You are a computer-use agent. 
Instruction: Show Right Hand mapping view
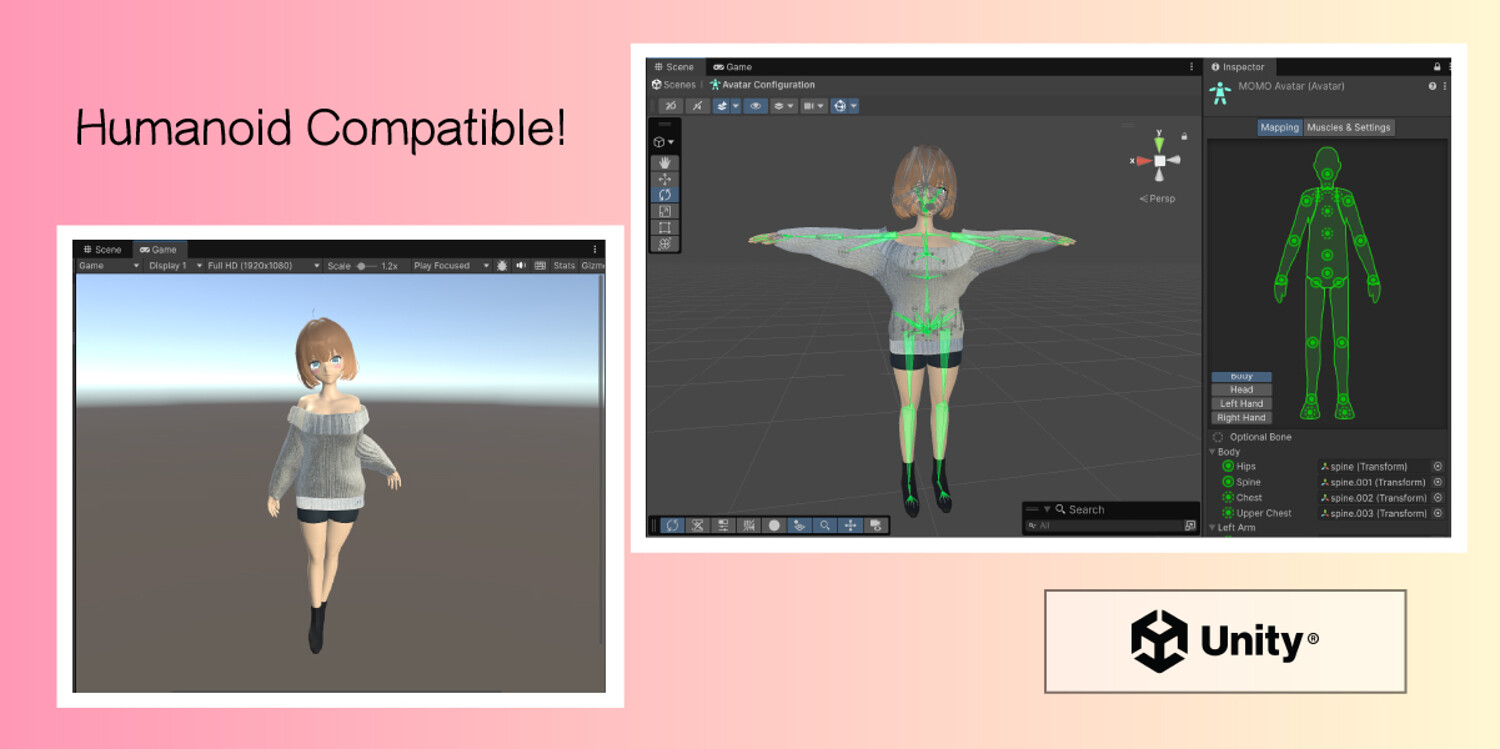tap(1241, 417)
